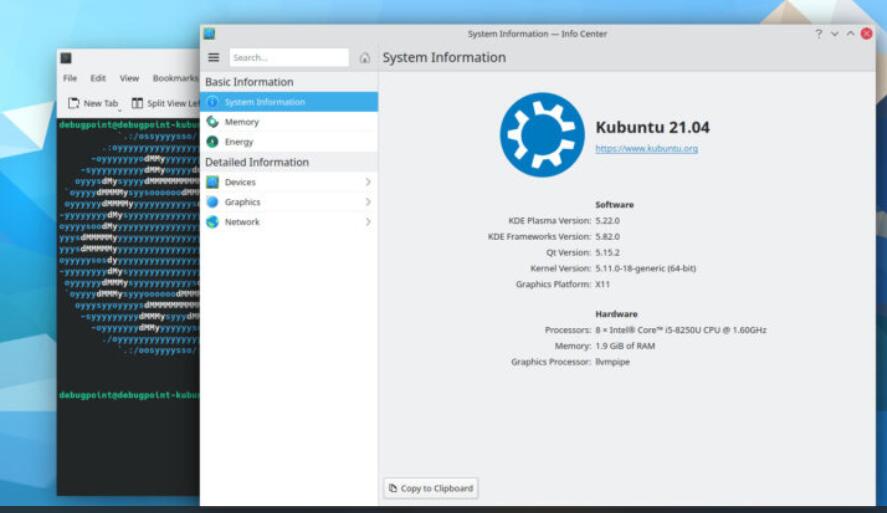Open the Devices section
This screenshot has width=887, height=513.
coord(289,182)
